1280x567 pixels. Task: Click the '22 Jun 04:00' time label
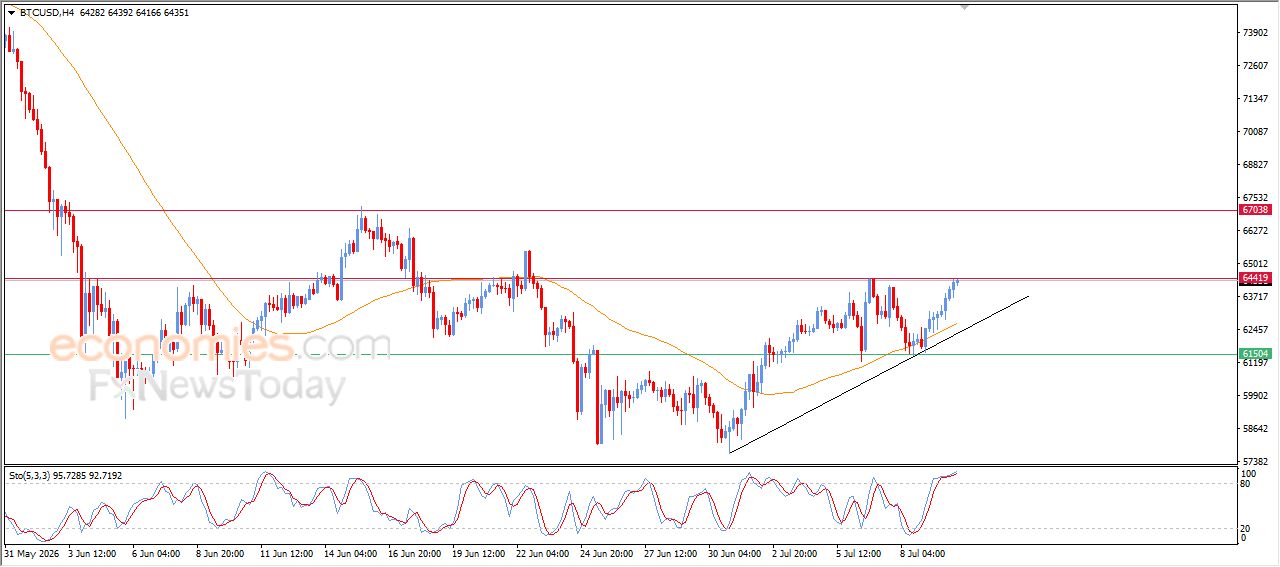542,552
